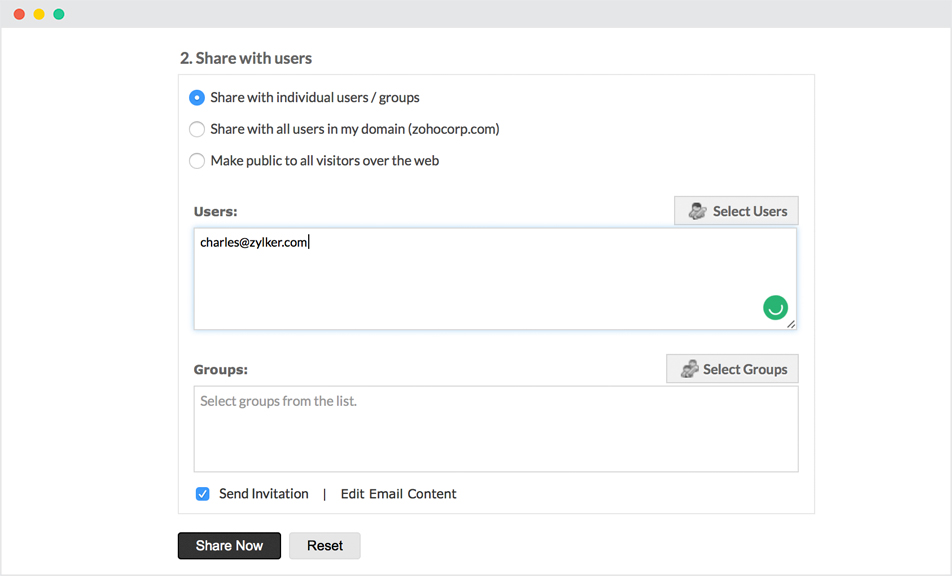
Task: Click the Users textarea resize handle
Action: (x=791, y=324)
